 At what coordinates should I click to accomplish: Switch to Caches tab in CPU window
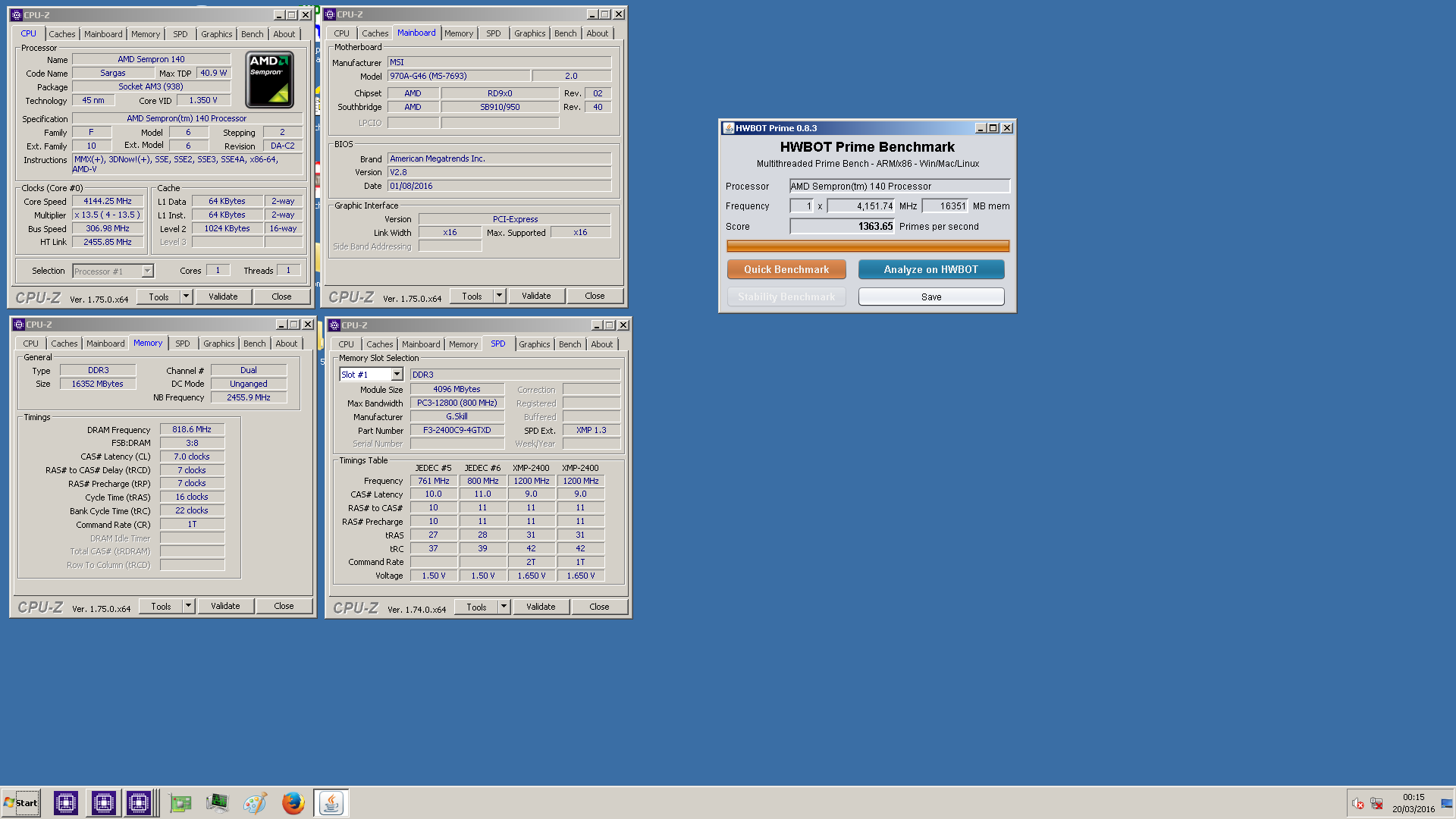62,34
